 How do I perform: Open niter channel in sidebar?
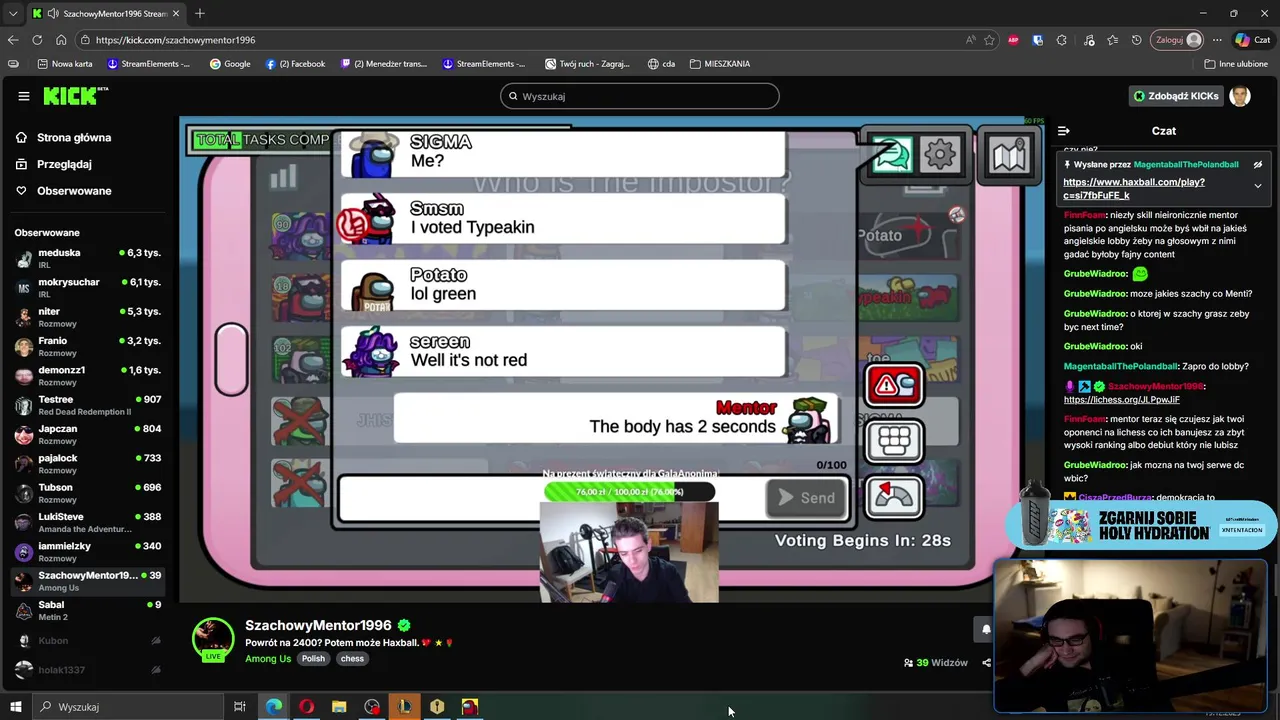(88, 317)
